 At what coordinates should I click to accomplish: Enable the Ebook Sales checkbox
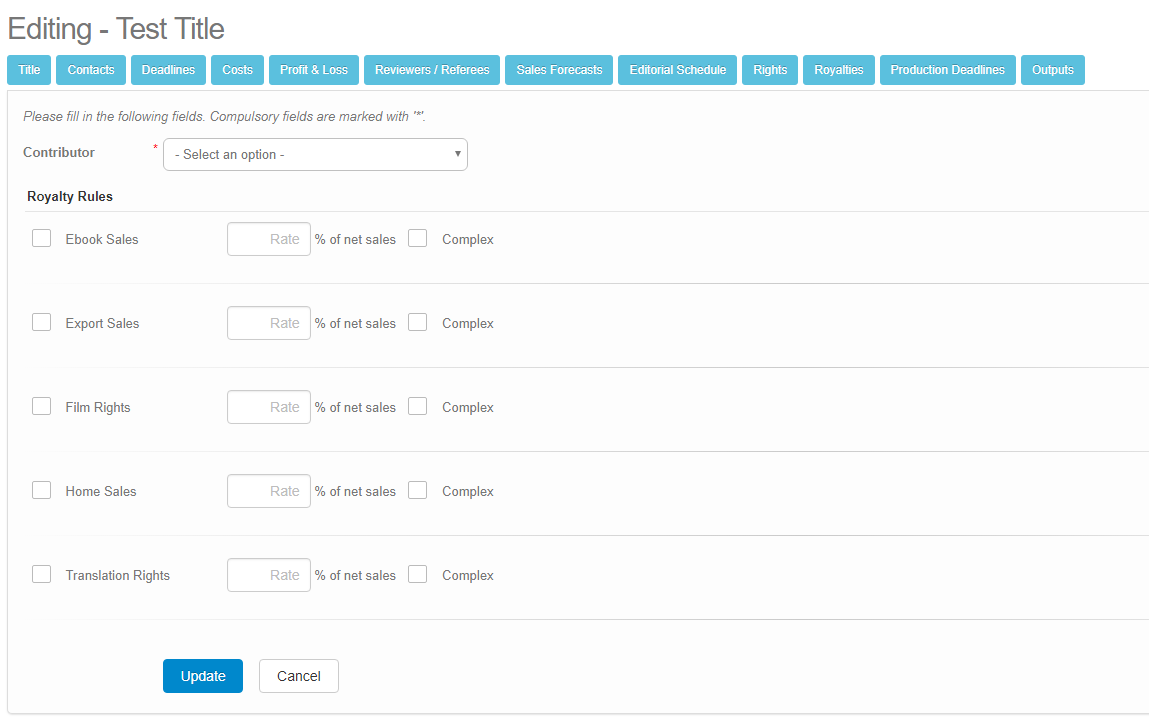pos(42,238)
